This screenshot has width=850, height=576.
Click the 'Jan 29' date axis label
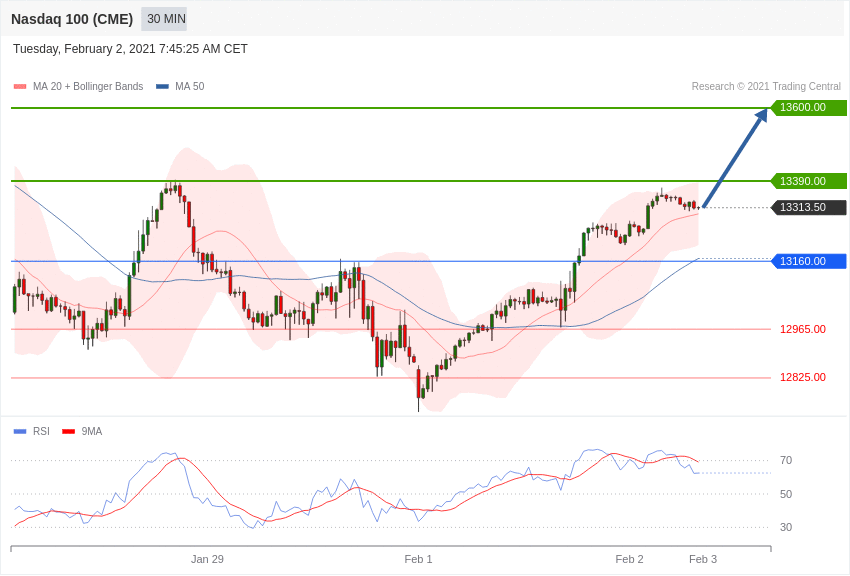tap(207, 559)
